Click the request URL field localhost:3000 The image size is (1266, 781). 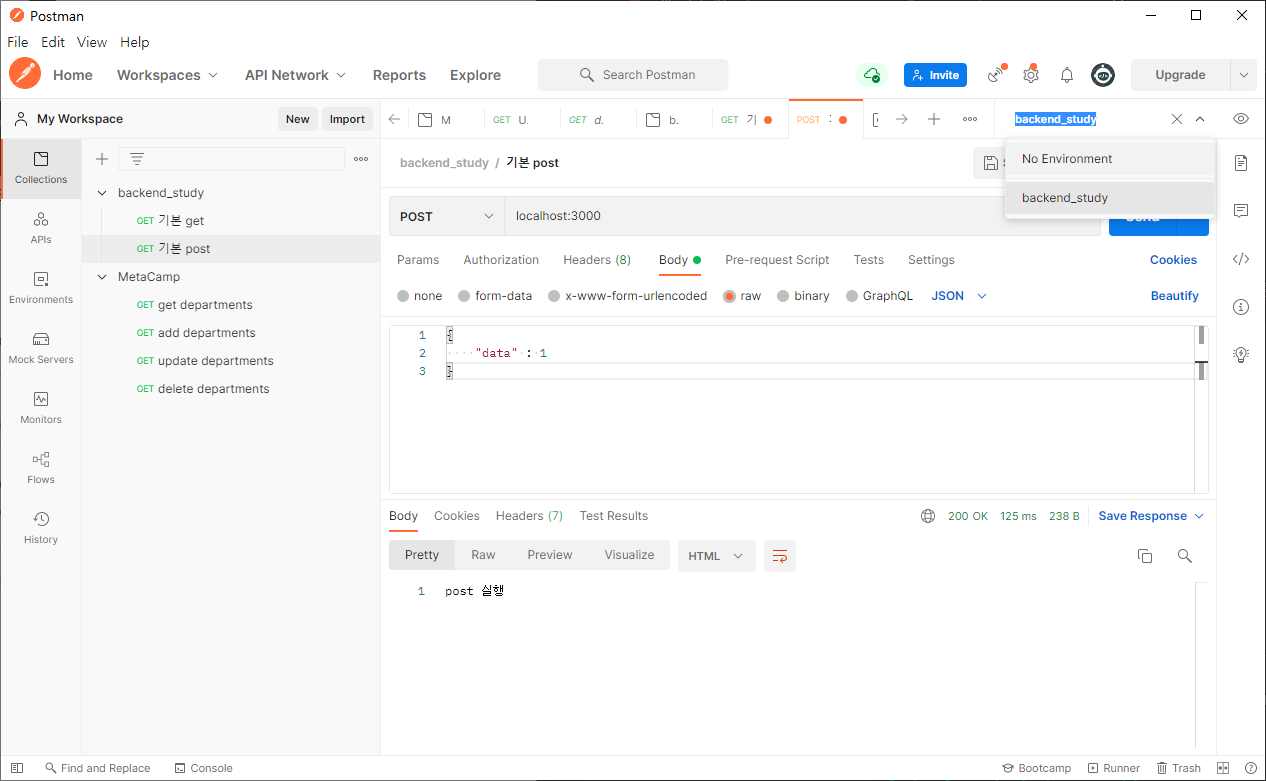[x=802, y=216]
